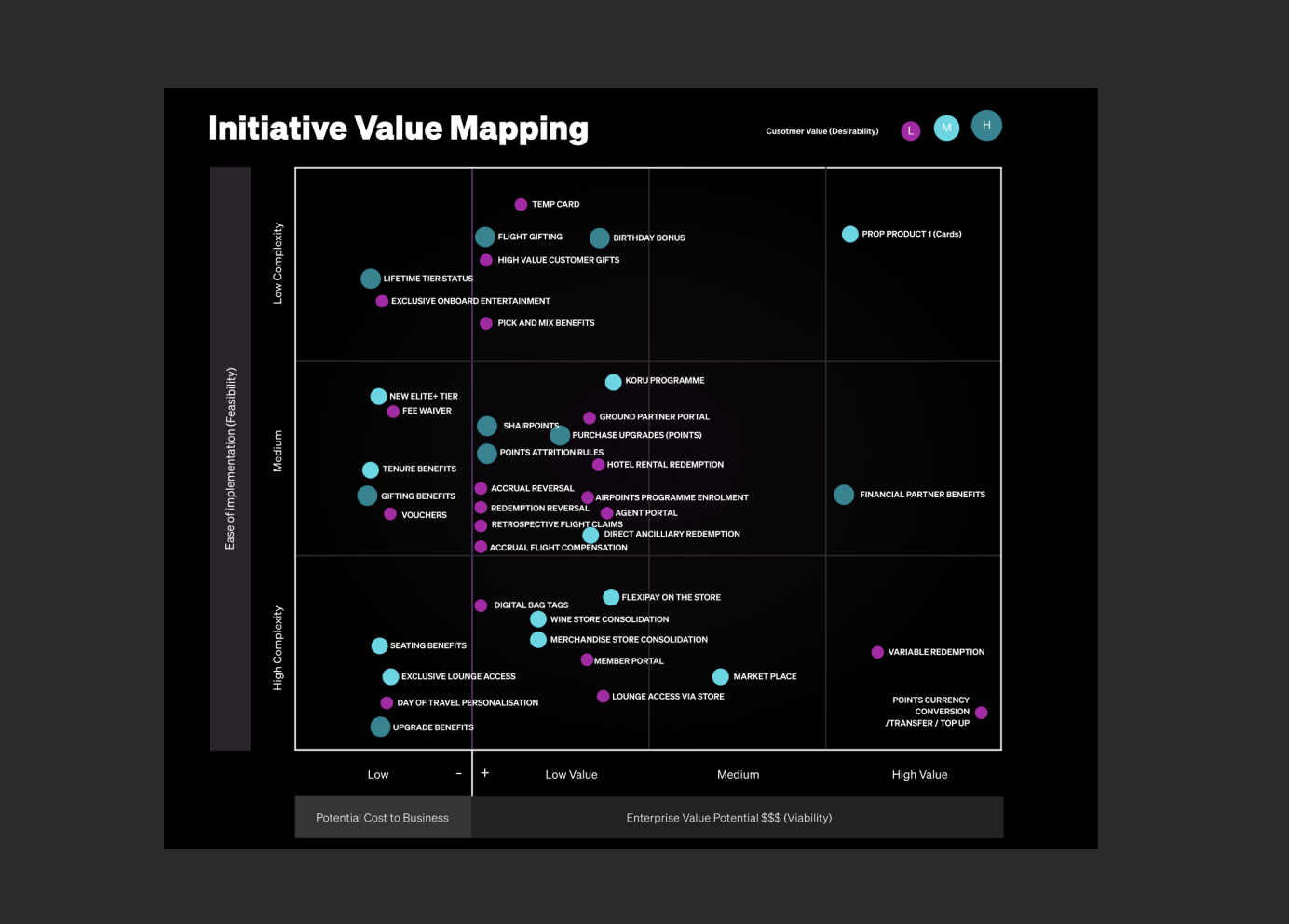Viewport: 1289px width, 924px height.
Task: Select the PROP PRODUCT 1 (Cards) dot
Action: point(850,235)
